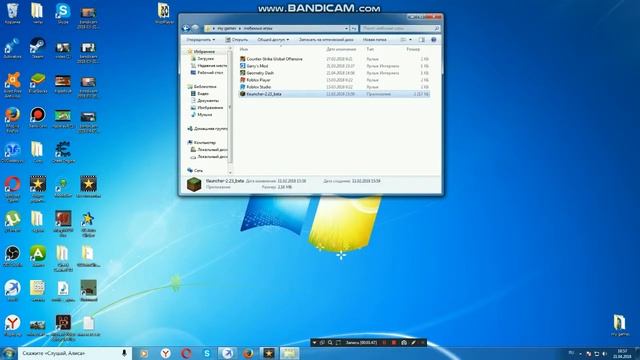
Task: Select Рабочий стол in navigation pane
Action: click(x=210, y=73)
